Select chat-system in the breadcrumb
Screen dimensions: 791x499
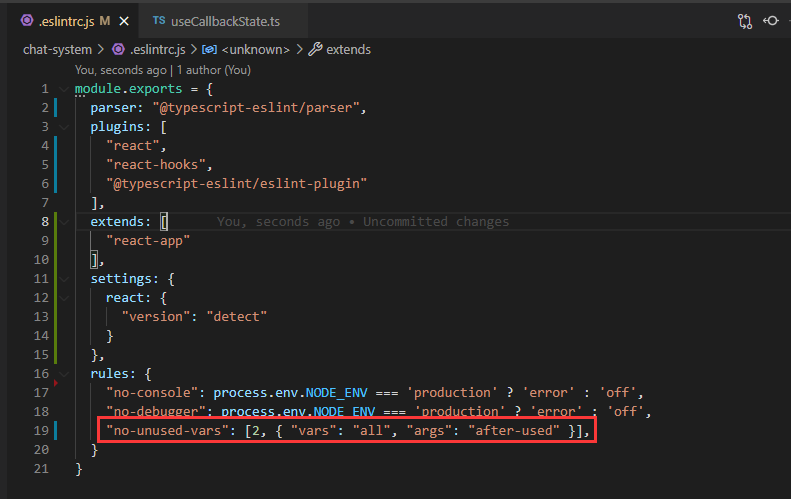tap(58, 49)
